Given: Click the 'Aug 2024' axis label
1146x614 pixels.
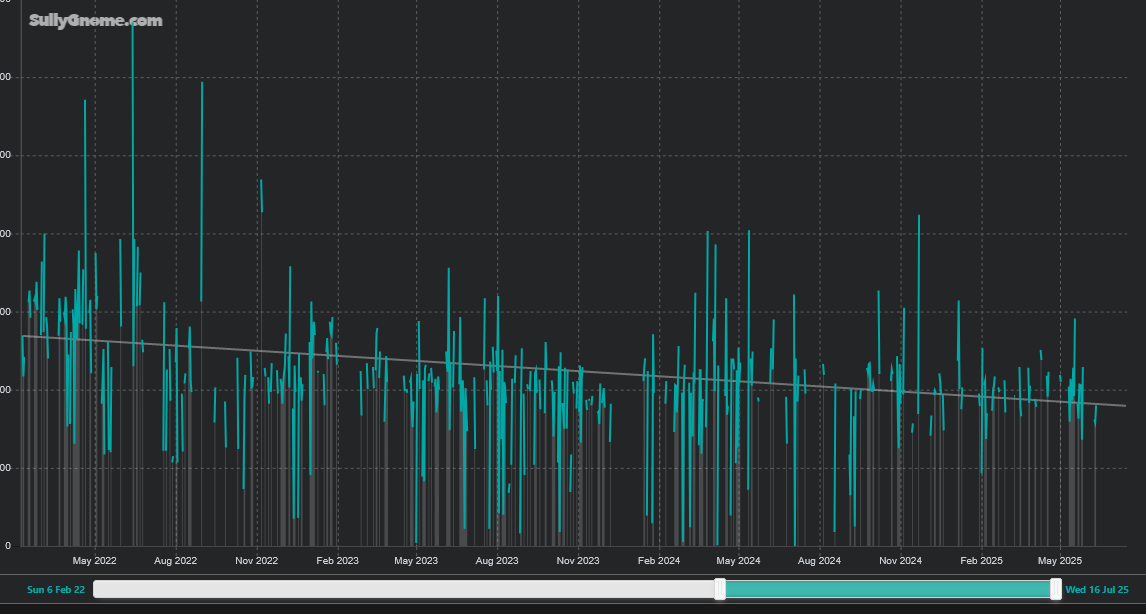Looking at the screenshot, I should coord(819,561).
